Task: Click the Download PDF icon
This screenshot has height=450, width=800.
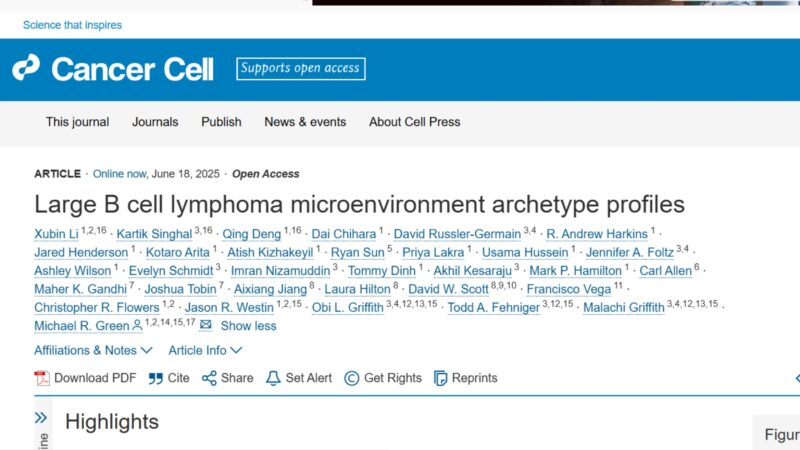Action: coord(42,378)
